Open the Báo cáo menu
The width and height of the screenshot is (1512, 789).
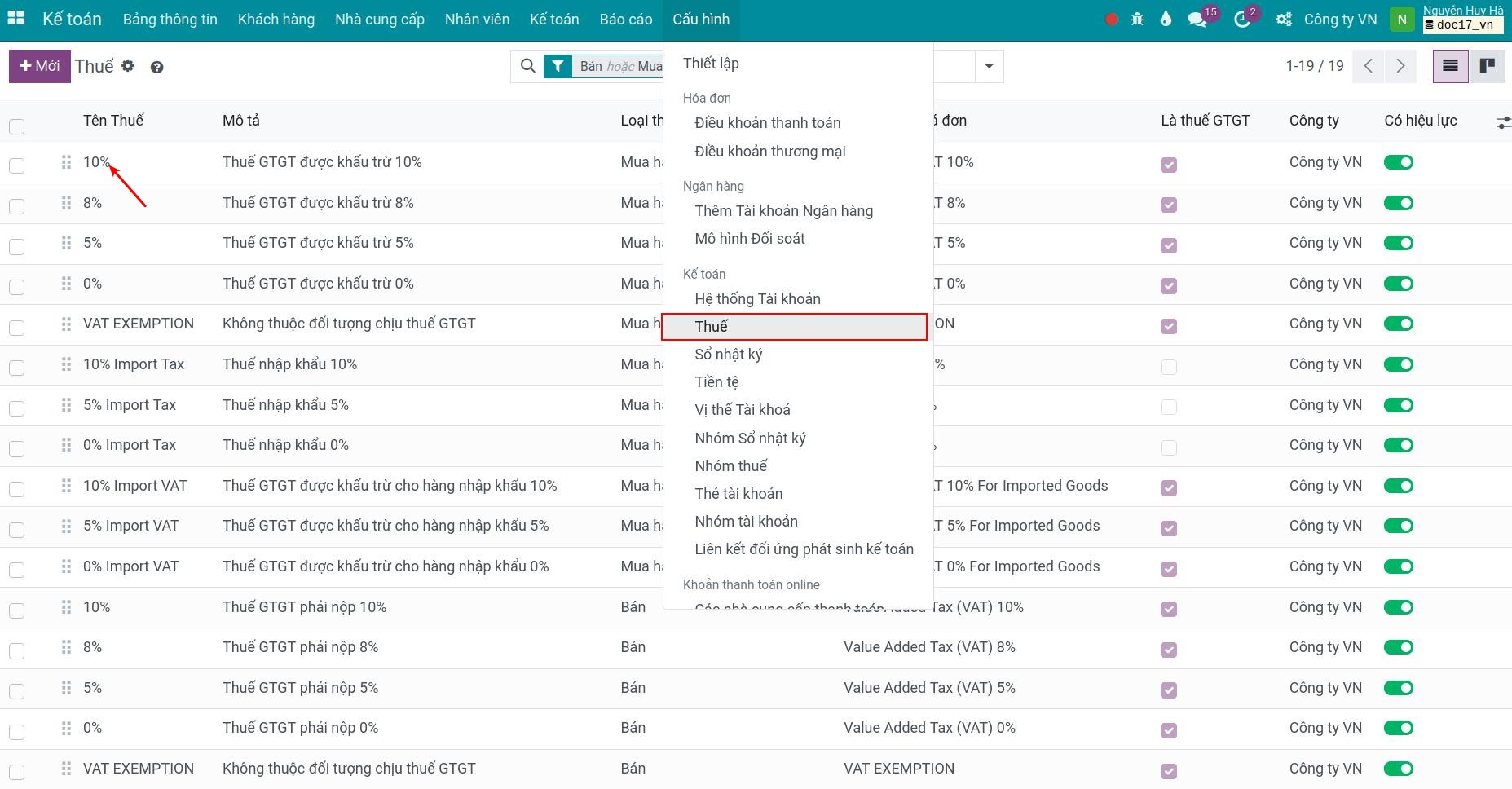click(625, 20)
